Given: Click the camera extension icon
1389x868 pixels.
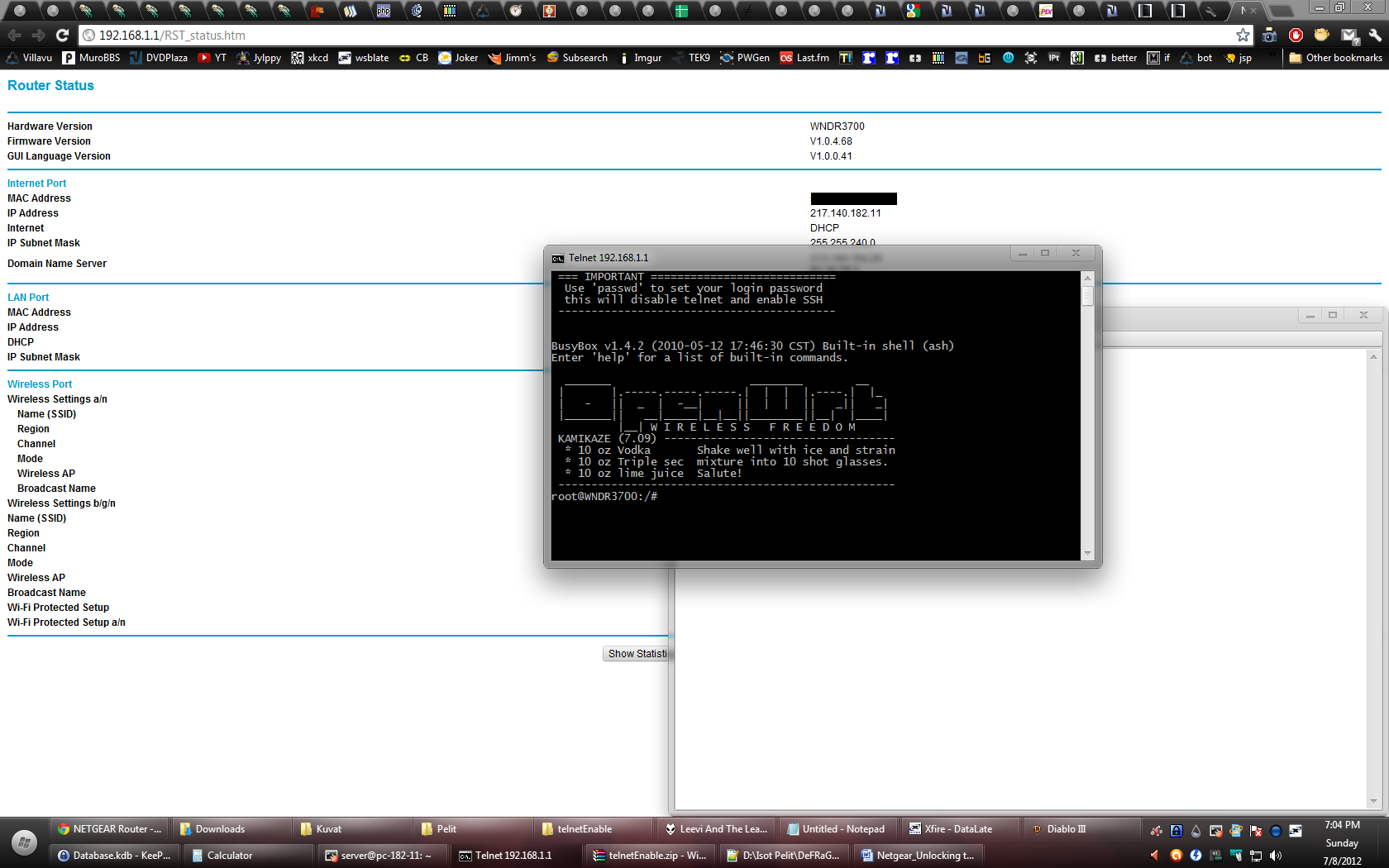Looking at the screenshot, I should tap(1269, 35).
